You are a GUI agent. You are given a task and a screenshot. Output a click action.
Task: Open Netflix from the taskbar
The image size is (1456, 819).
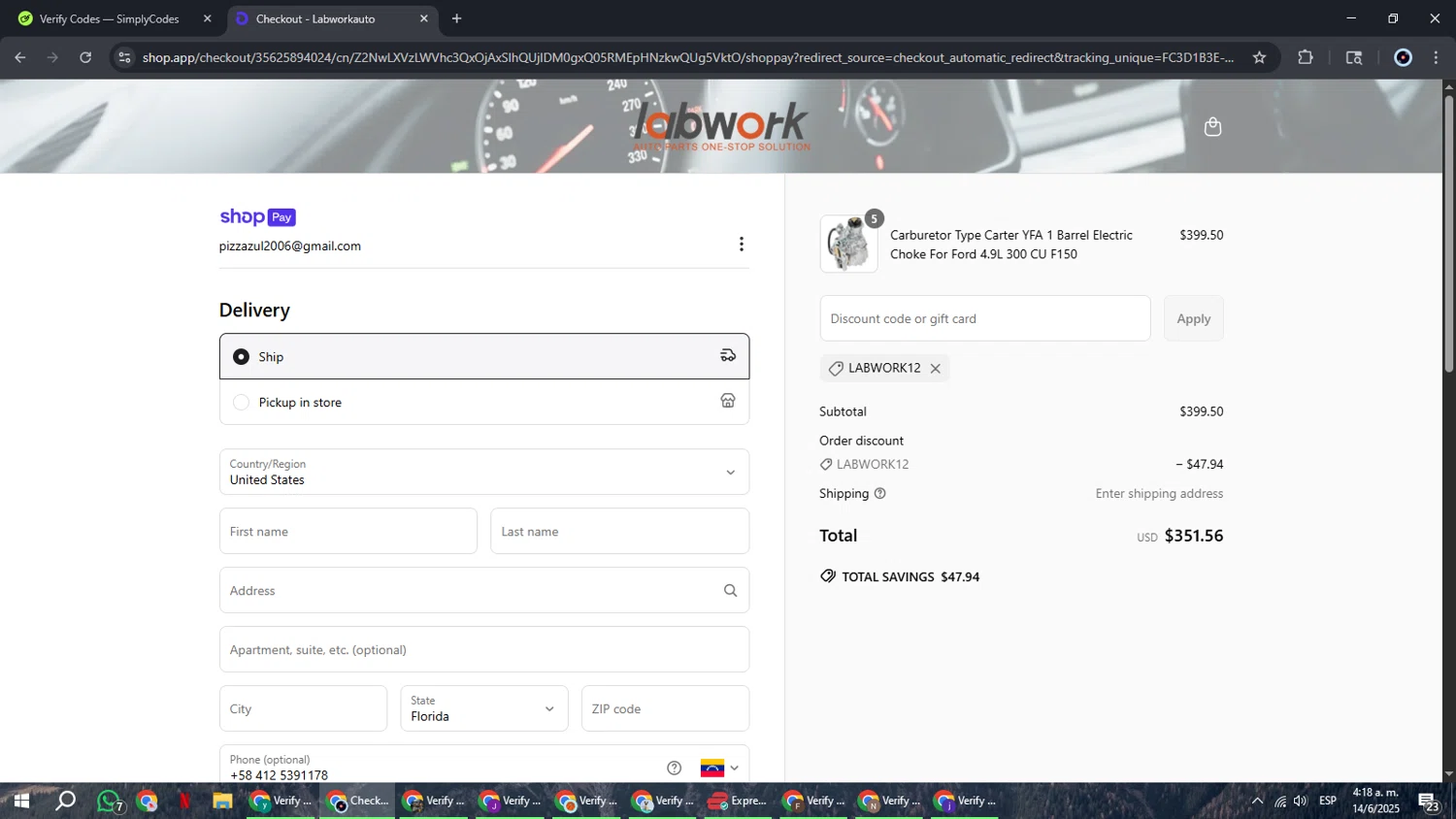click(184, 802)
